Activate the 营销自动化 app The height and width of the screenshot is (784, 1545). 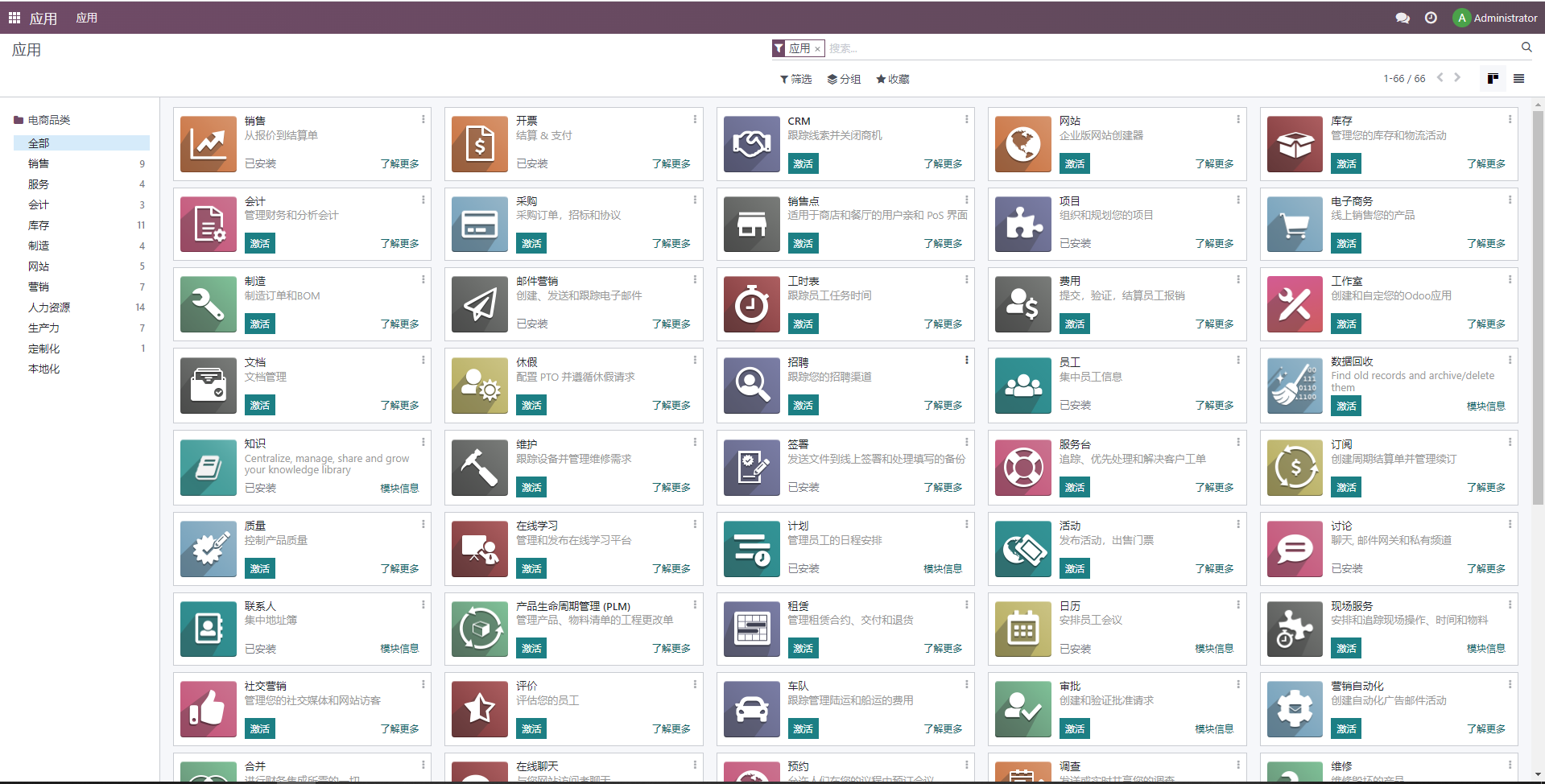pyautogui.click(x=1346, y=728)
